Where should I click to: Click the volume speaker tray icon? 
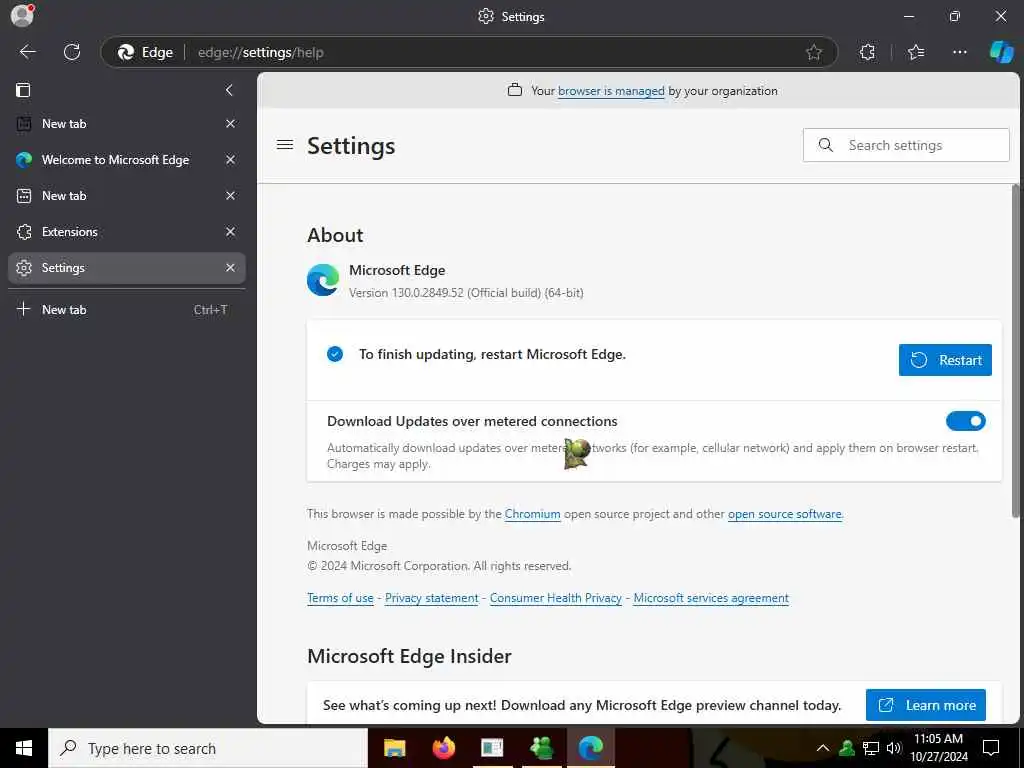(894, 748)
